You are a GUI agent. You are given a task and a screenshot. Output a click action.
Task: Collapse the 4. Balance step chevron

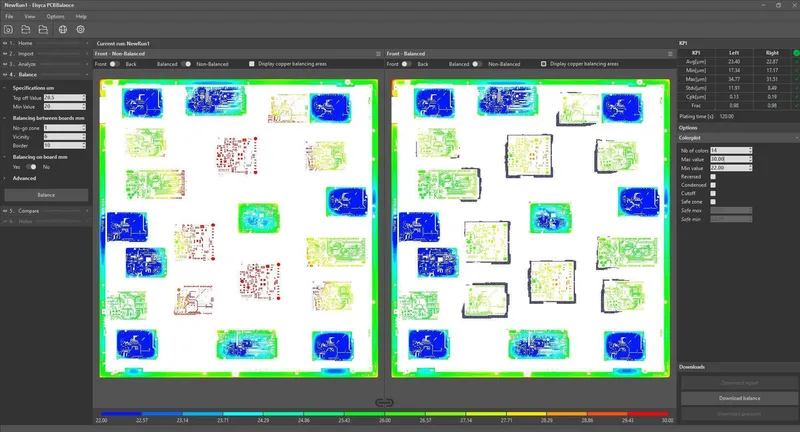click(87, 74)
